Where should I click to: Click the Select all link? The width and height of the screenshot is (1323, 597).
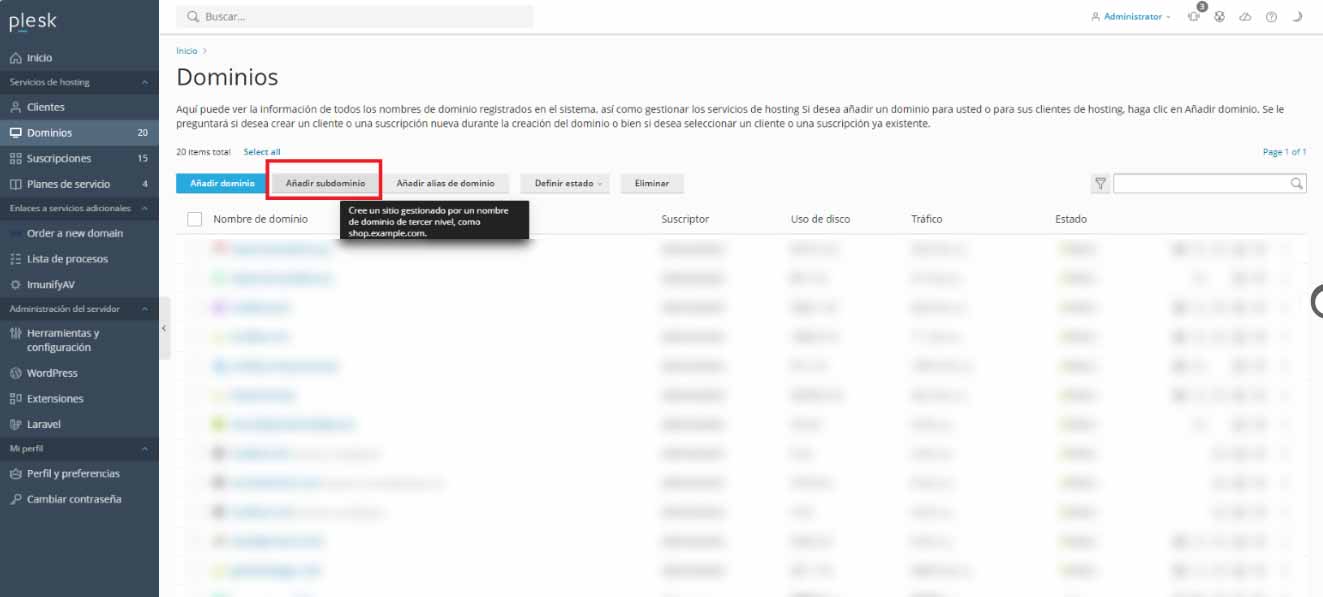point(262,152)
